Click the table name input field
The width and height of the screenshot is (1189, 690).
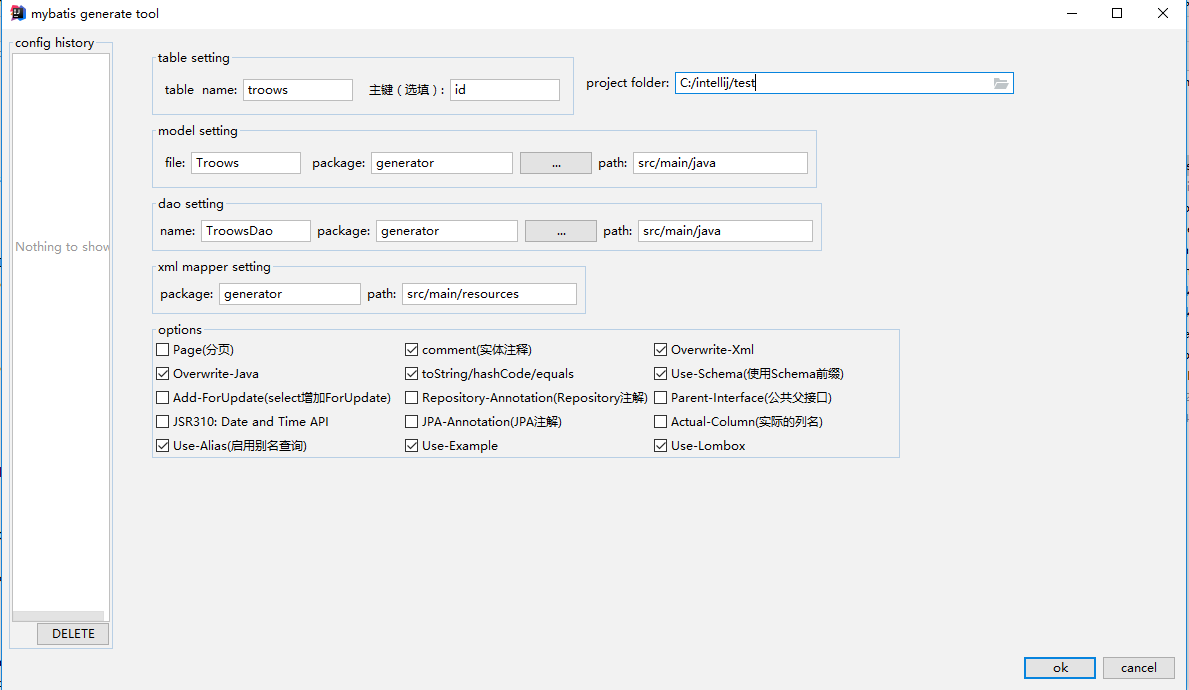(x=297, y=90)
